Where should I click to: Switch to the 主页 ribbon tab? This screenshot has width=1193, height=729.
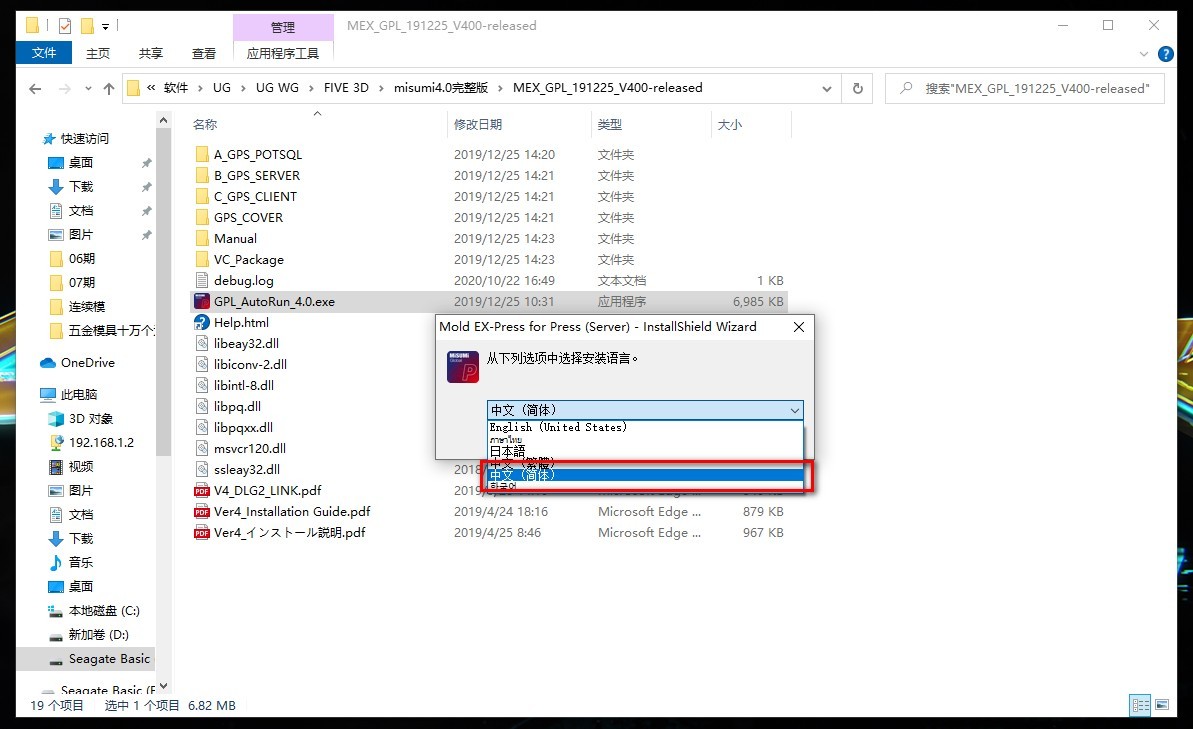[x=97, y=53]
